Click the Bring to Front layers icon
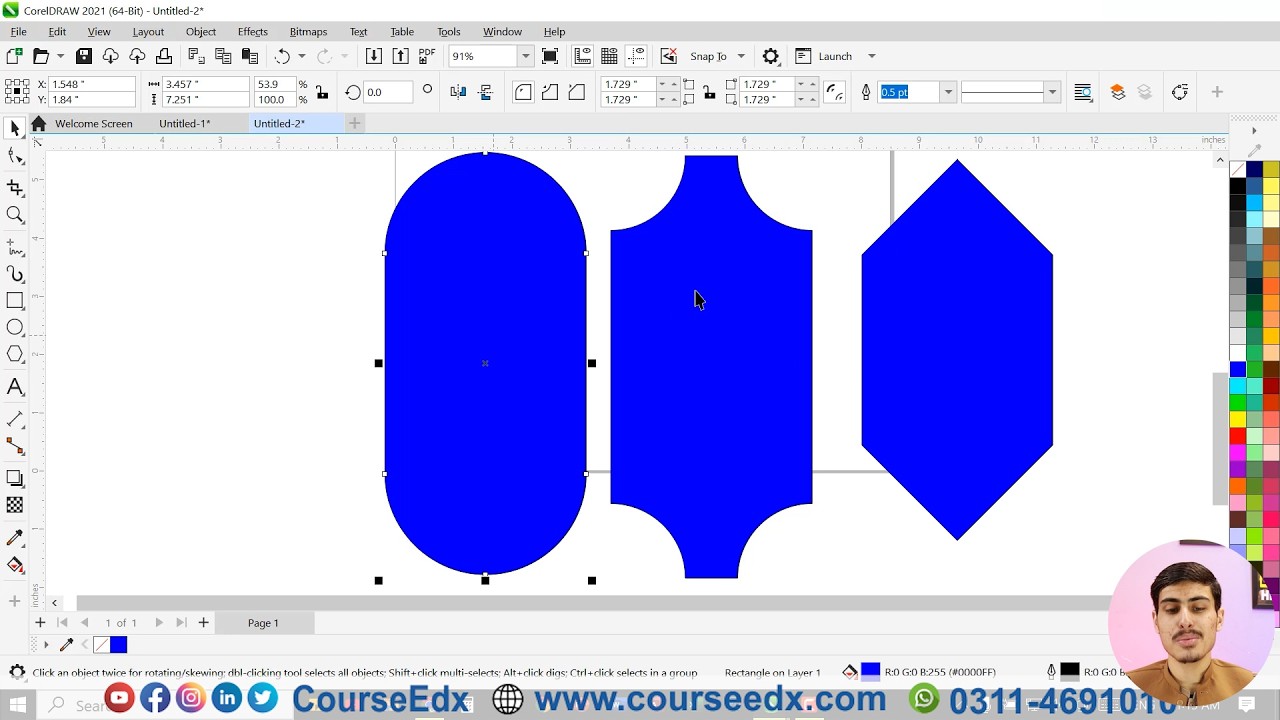Screen dimensions: 1280x720 click(1118, 92)
